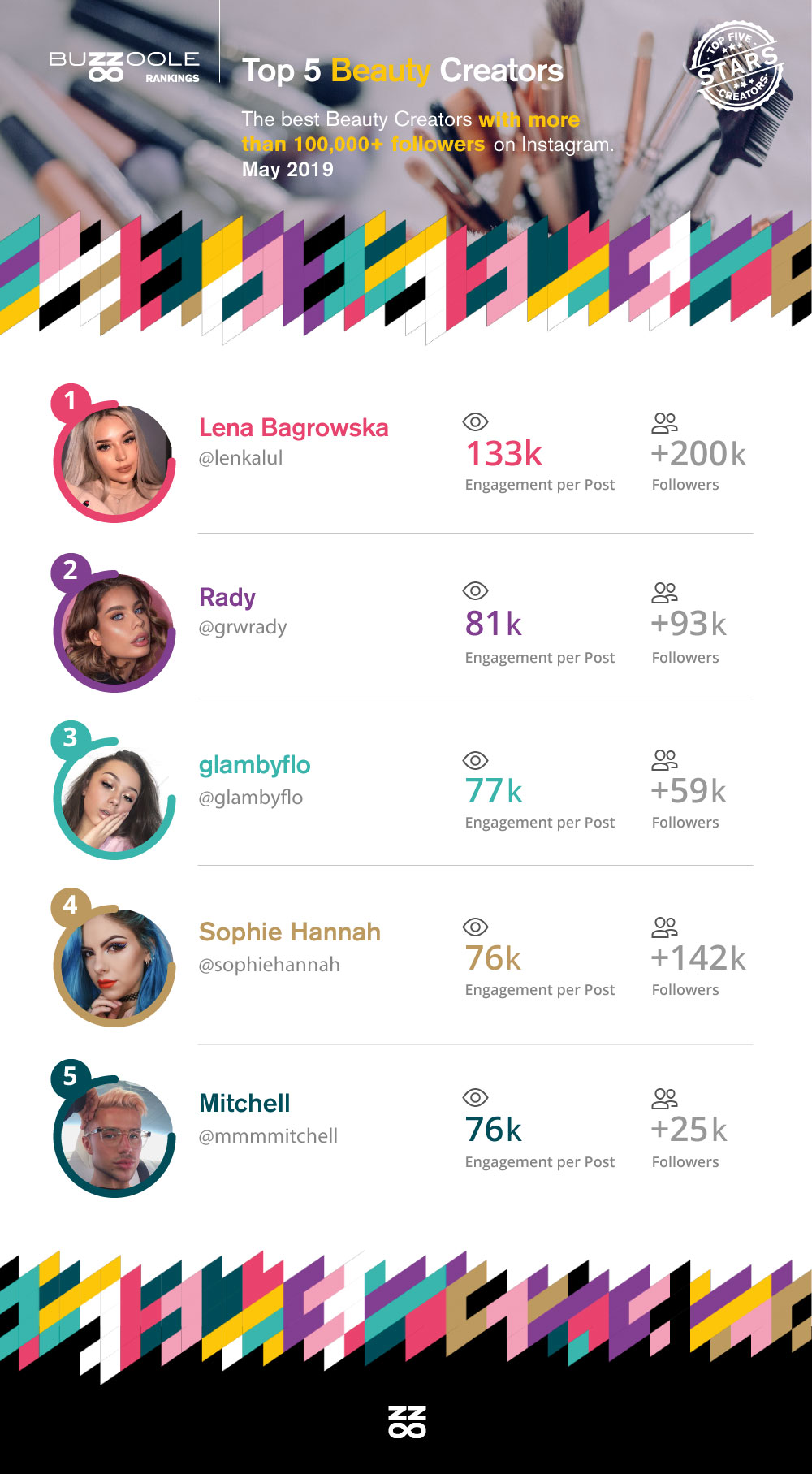
Task: Click the followers icon above +142k
Action: click(x=664, y=927)
